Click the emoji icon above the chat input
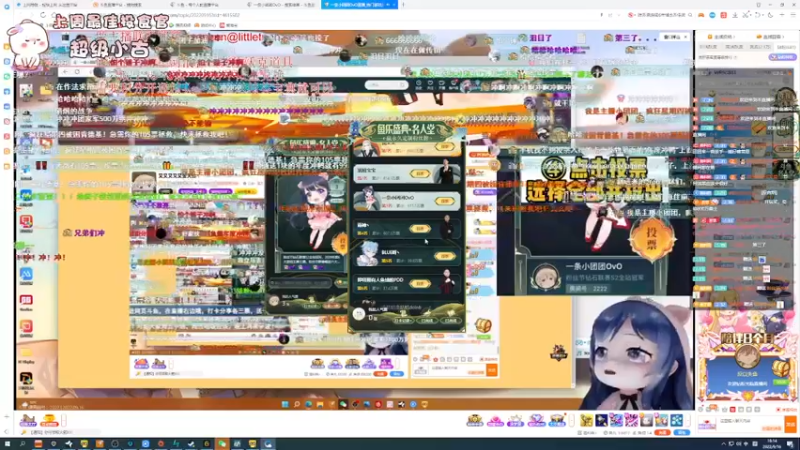 (703, 409)
